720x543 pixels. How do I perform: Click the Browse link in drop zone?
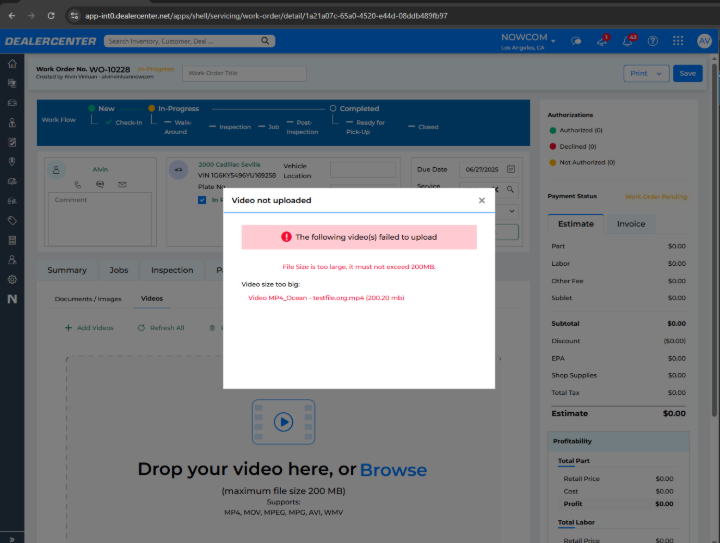point(394,470)
